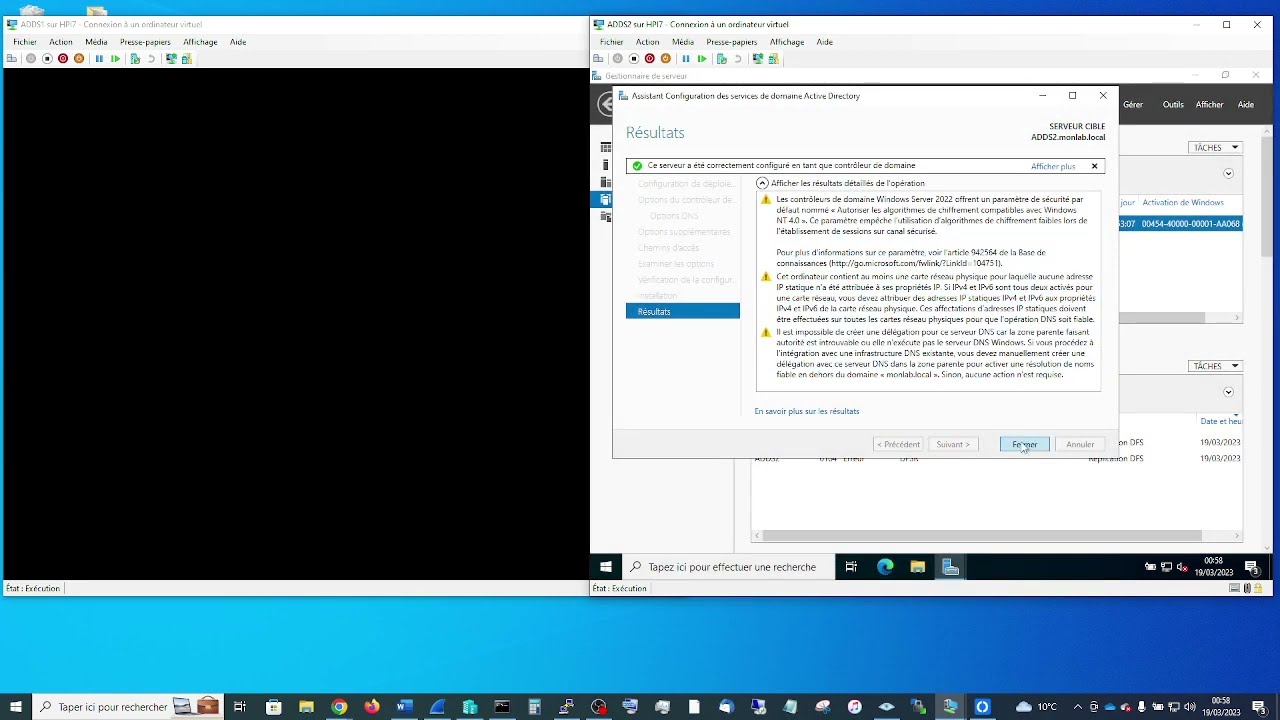Open Gérer menu in Server Manager
The image size is (1280, 720).
coord(1133,105)
